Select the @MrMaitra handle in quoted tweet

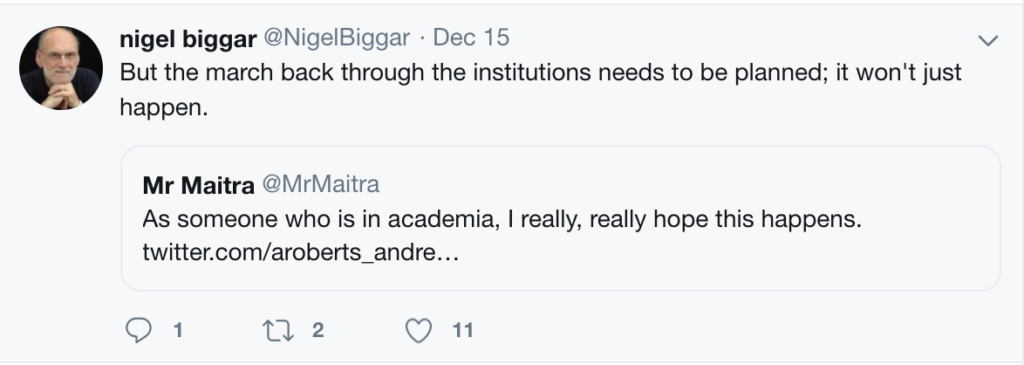click(x=321, y=185)
